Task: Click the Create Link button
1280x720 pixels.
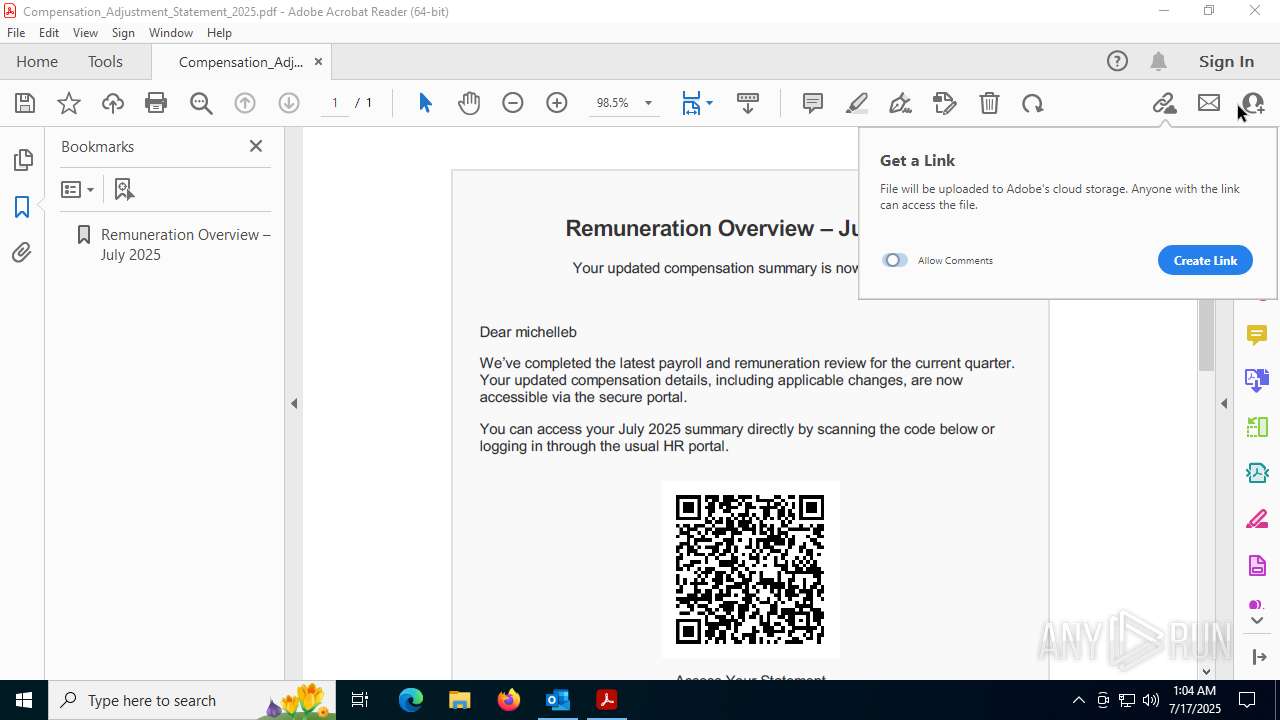Action: 1205,260
